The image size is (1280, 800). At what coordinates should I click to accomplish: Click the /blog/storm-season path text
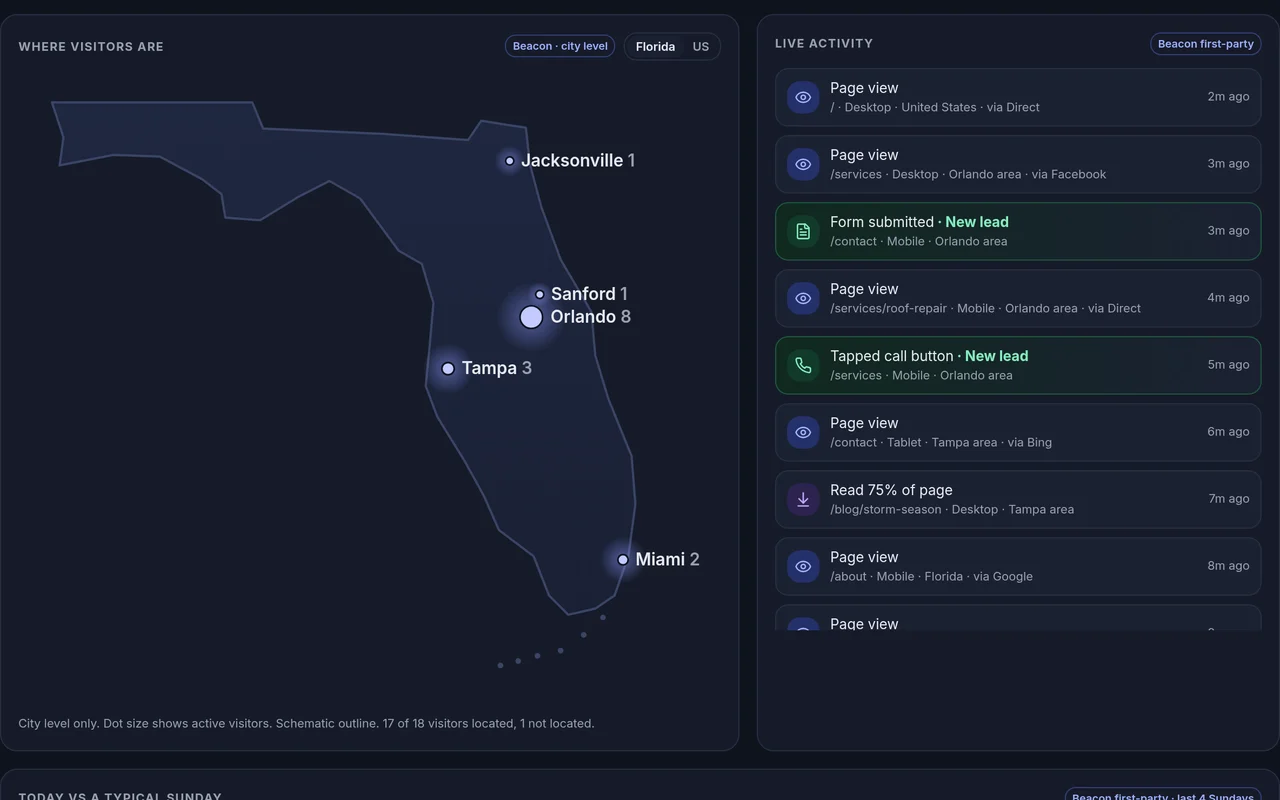coord(886,509)
